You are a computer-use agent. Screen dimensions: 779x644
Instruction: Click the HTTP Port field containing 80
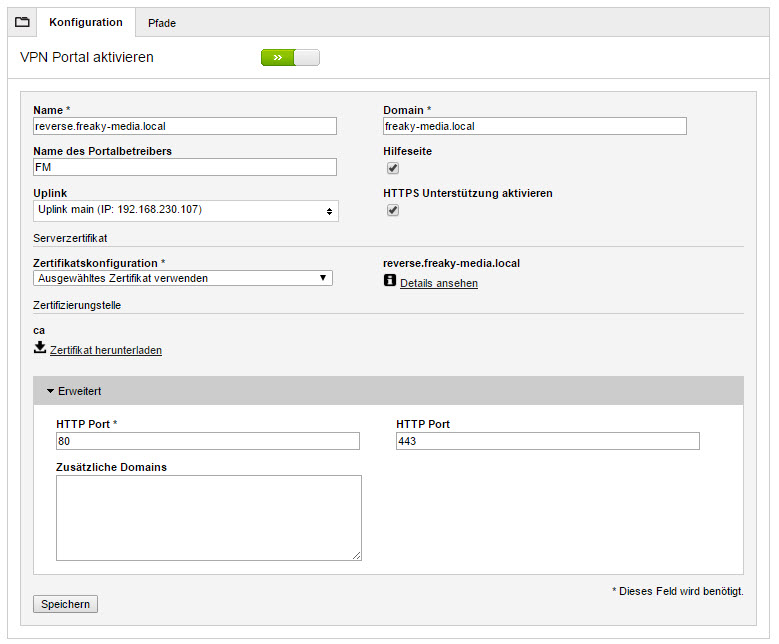click(x=208, y=441)
